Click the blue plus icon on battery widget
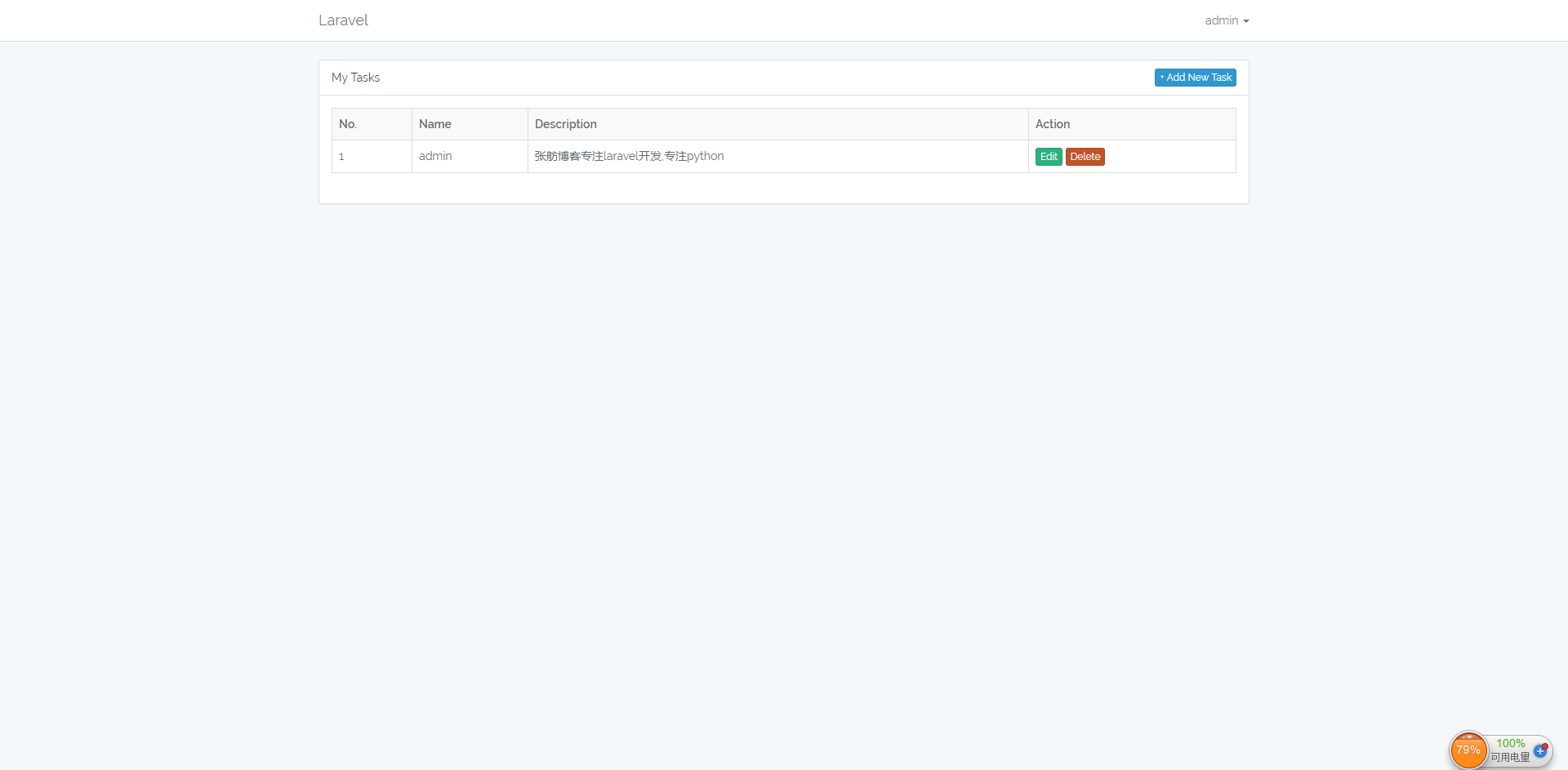The height and width of the screenshot is (770, 1568). point(1539,751)
